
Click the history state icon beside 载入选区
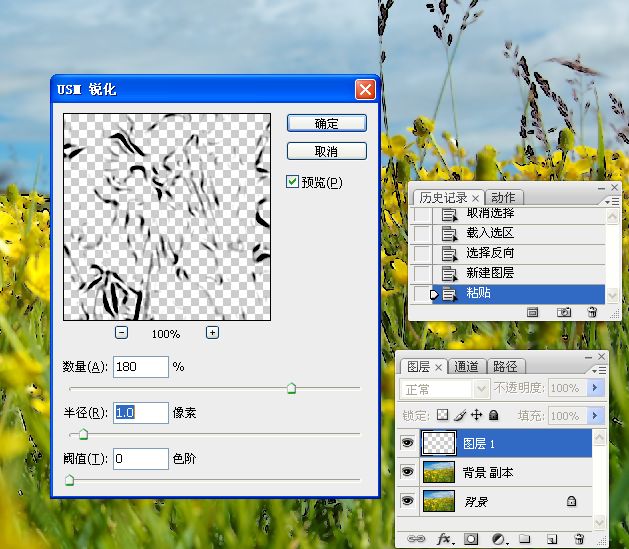click(449, 234)
